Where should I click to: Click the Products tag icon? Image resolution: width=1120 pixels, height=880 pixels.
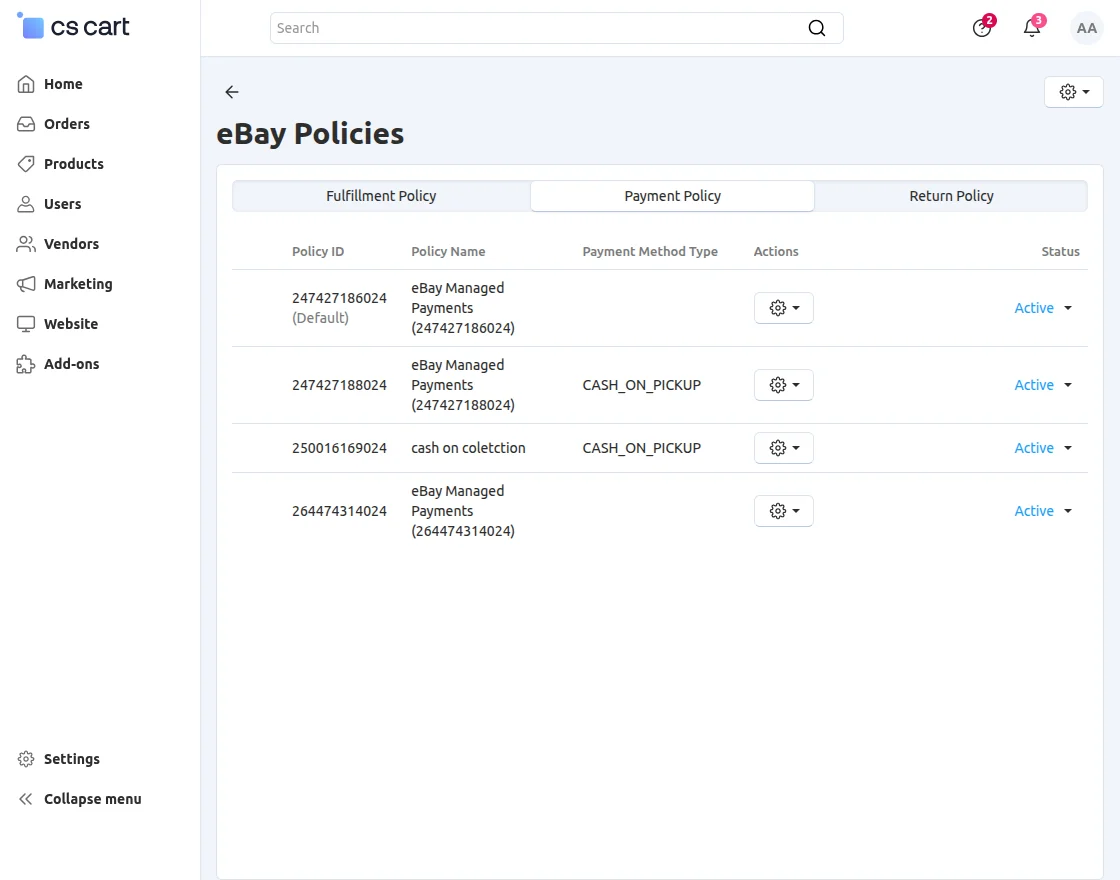(26, 164)
